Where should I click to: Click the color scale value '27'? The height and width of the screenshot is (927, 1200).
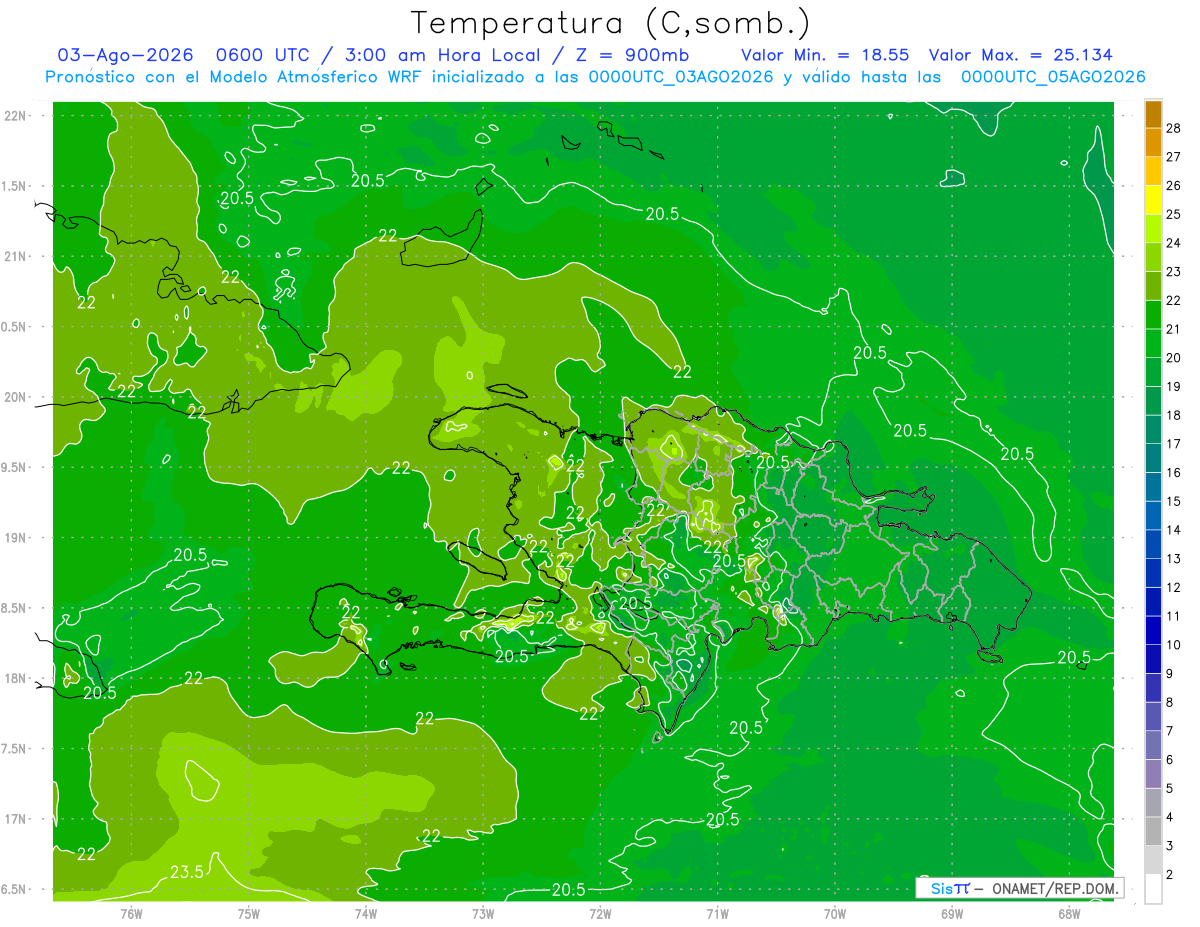click(x=1174, y=157)
